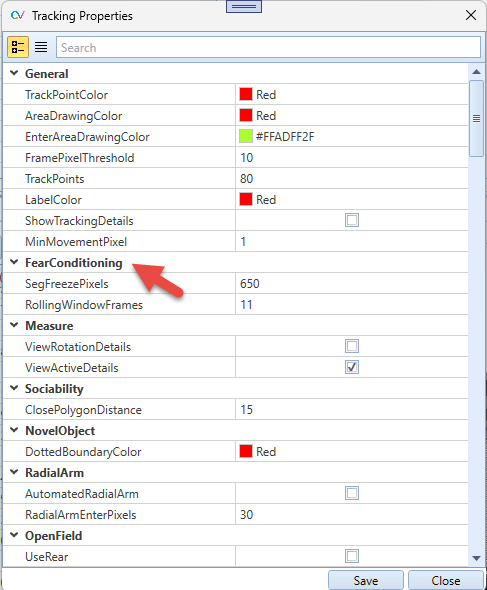Collapse the General category

[x=14, y=73]
